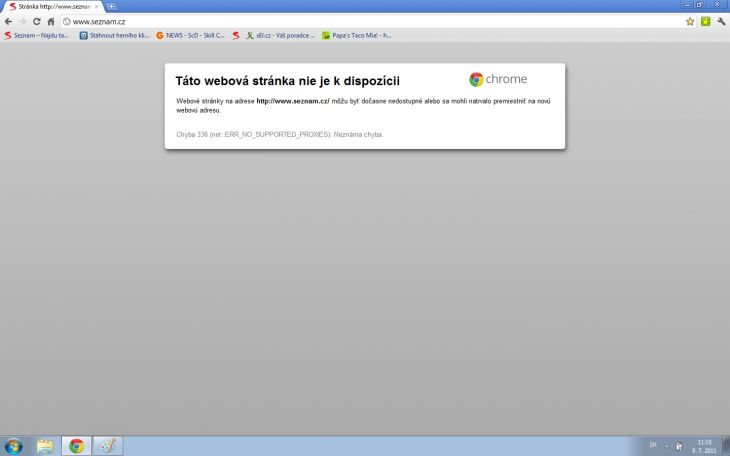The width and height of the screenshot is (730, 456).
Task: Open the 'Seznam – Najdu ta...' bookmark
Action: (x=36, y=35)
